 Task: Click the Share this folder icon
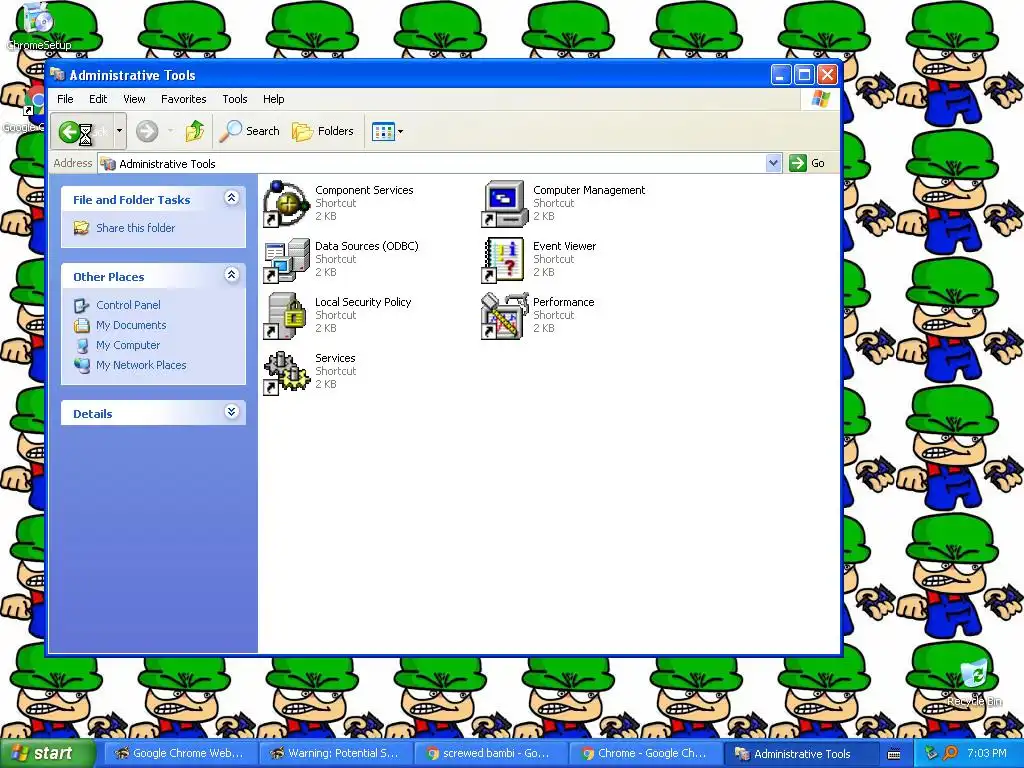tap(81, 228)
